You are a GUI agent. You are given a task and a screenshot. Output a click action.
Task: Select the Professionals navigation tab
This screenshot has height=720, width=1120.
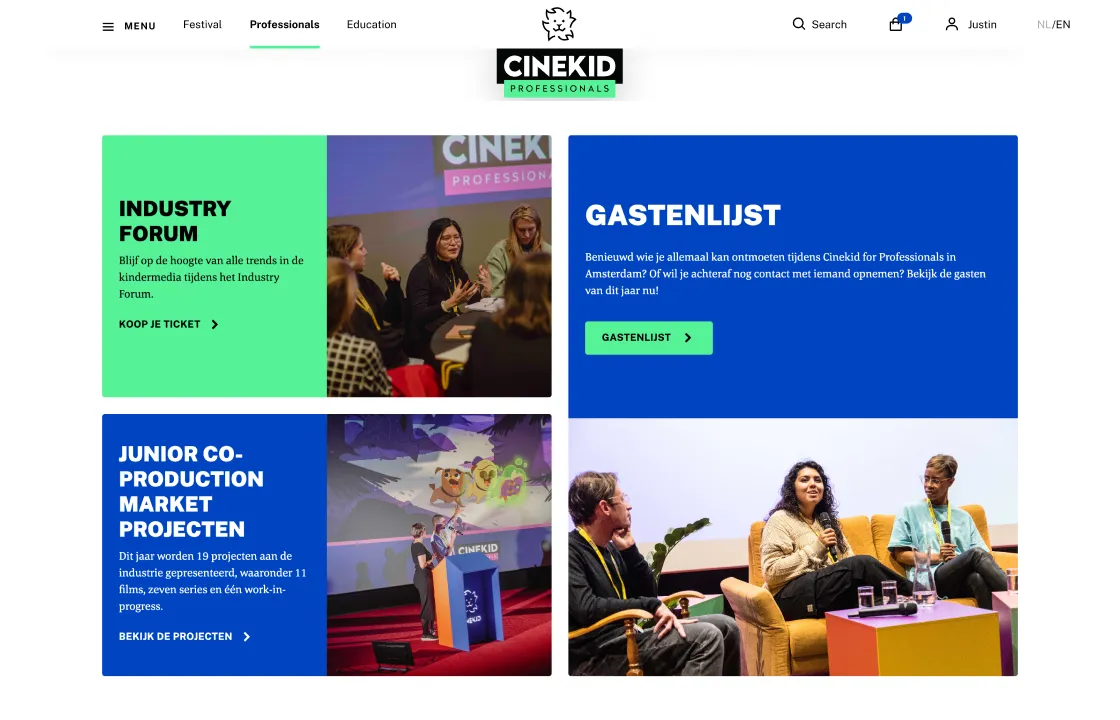click(284, 24)
